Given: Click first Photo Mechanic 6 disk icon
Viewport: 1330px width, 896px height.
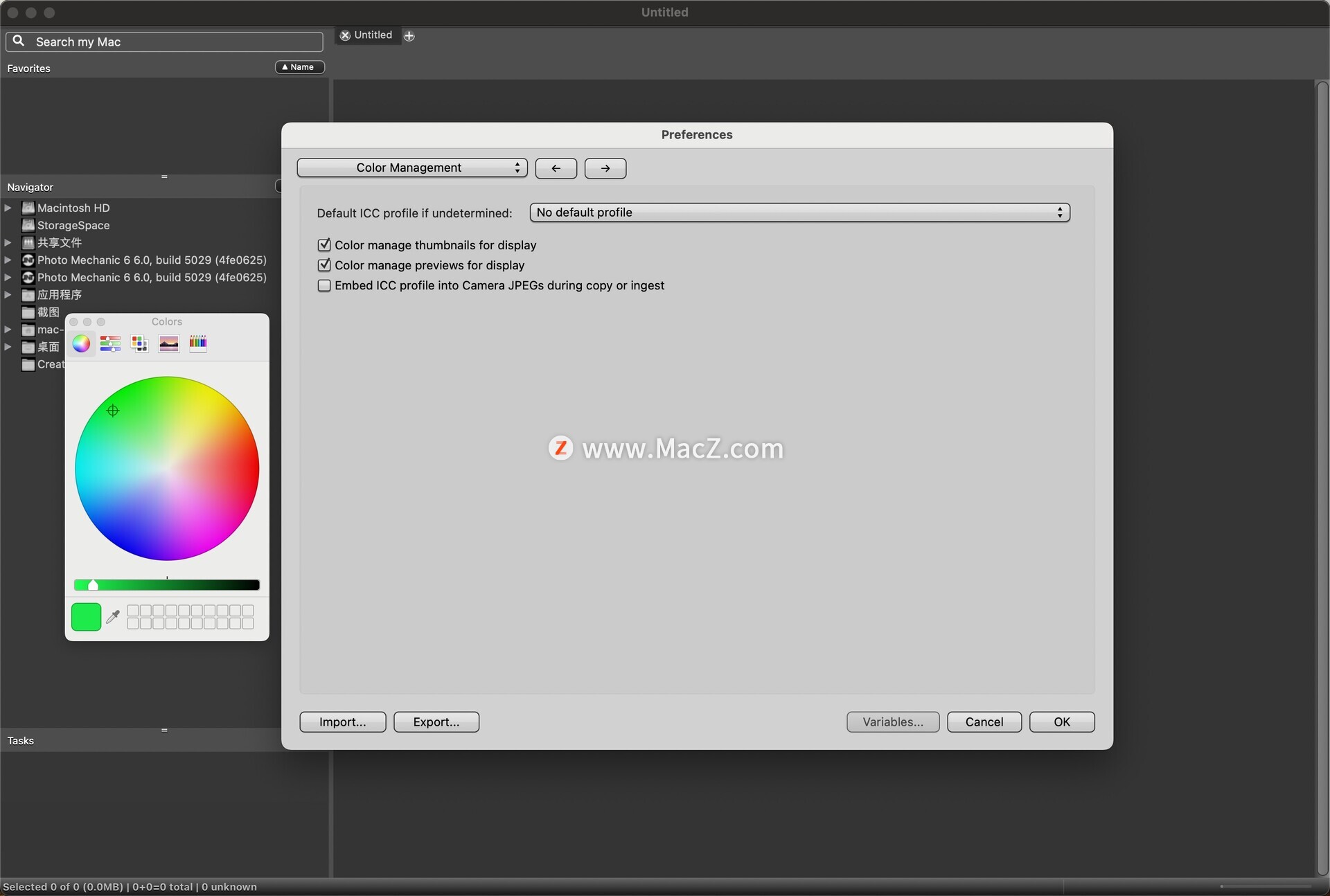Looking at the screenshot, I should click(x=28, y=260).
